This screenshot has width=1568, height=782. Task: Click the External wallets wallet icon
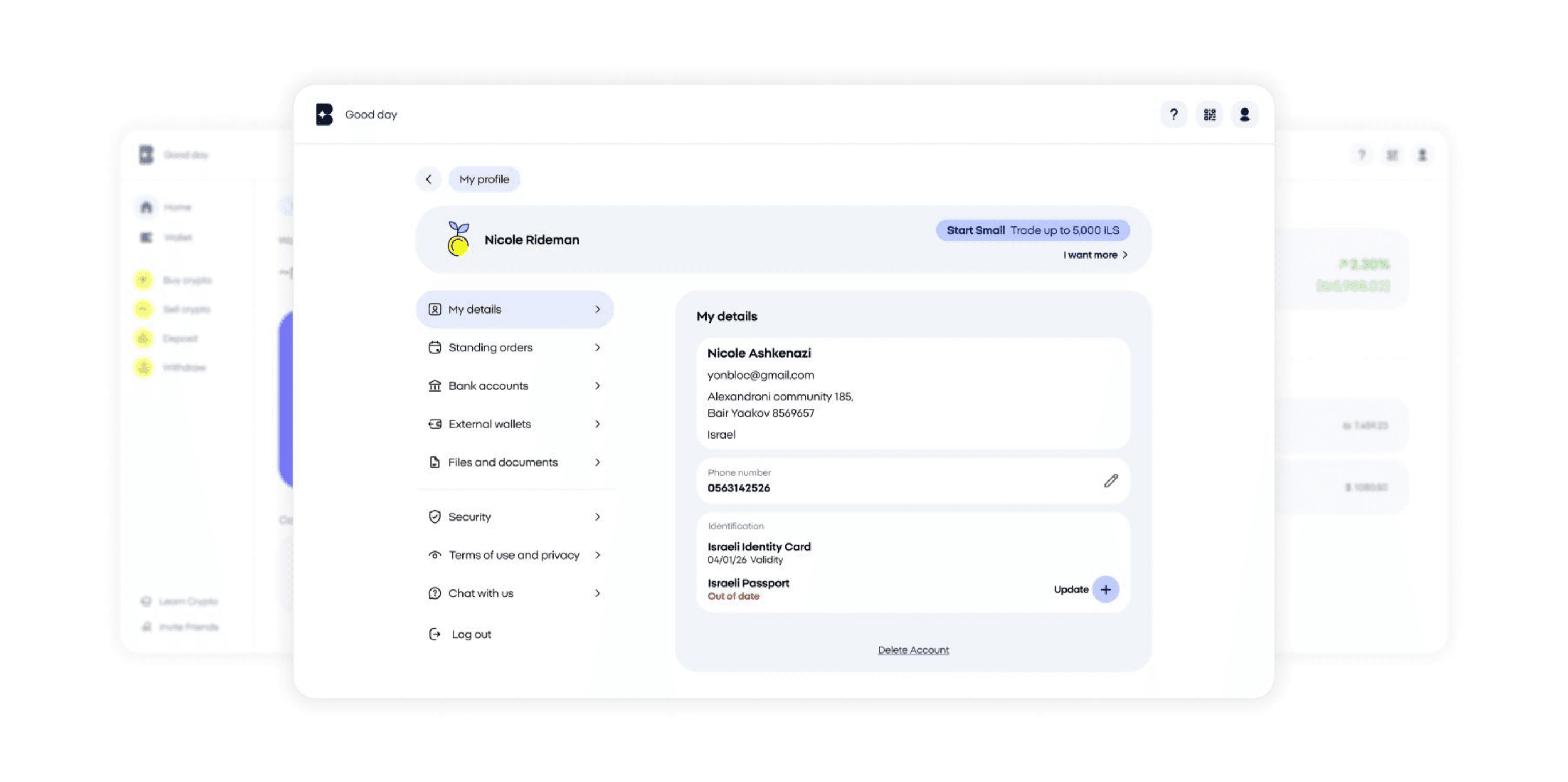tap(434, 424)
